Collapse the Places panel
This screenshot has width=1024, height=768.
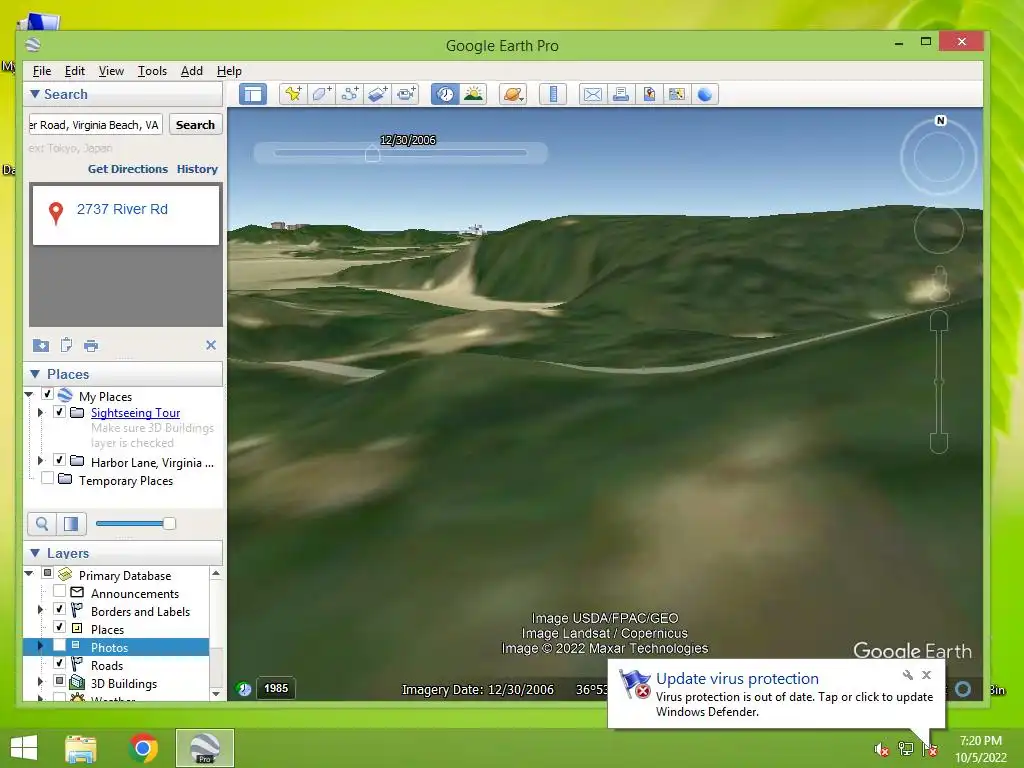point(35,374)
